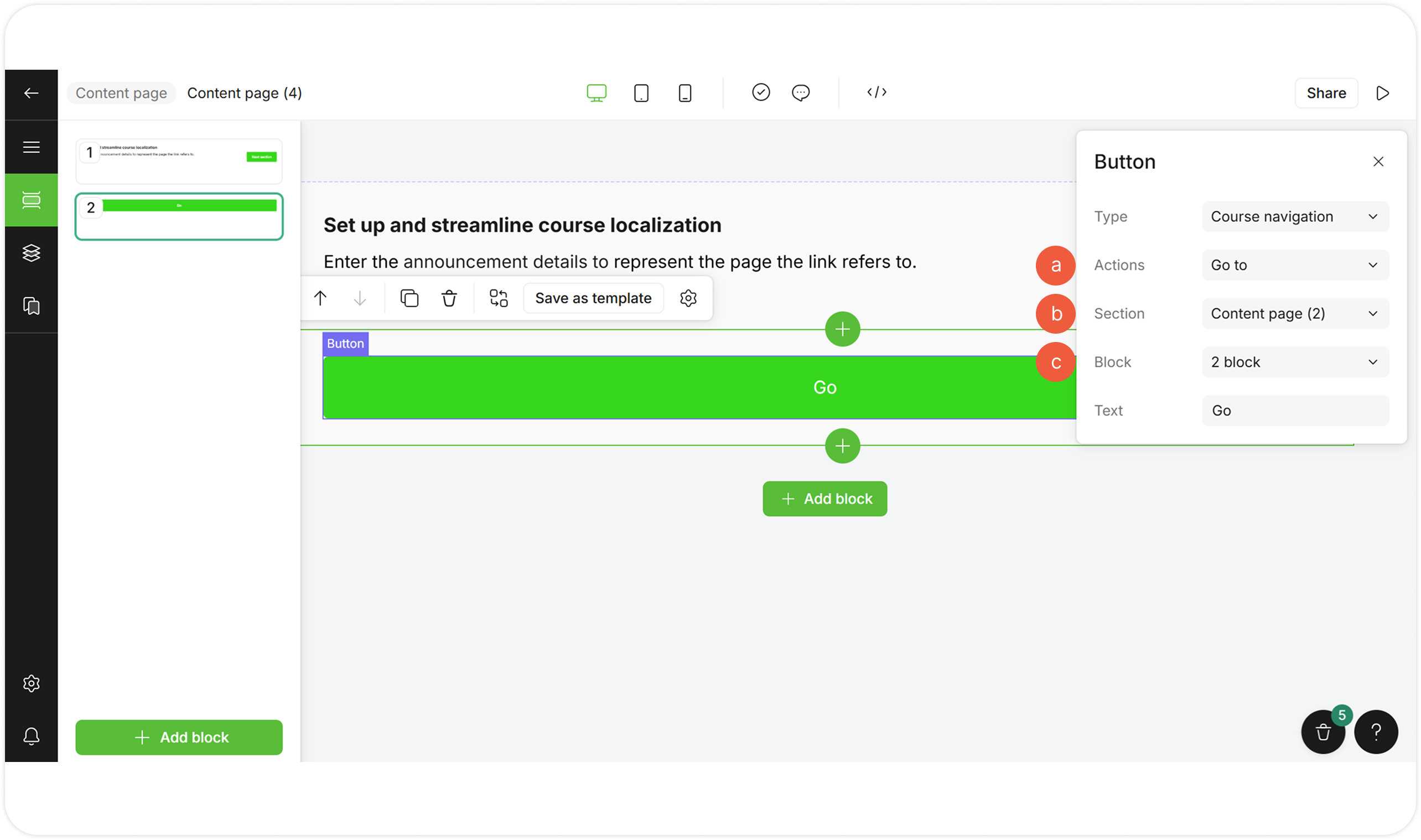The height and width of the screenshot is (840, 1421).
Task: Select desktop preview mode
Action: click(597, 93)
